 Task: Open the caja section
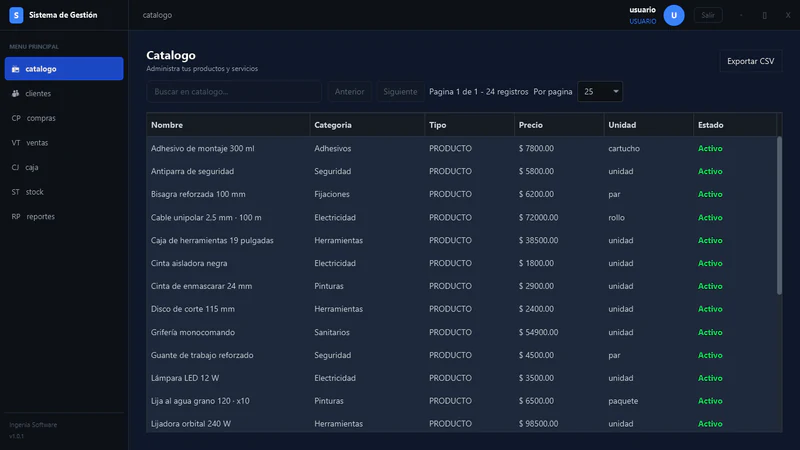[64, 167]
